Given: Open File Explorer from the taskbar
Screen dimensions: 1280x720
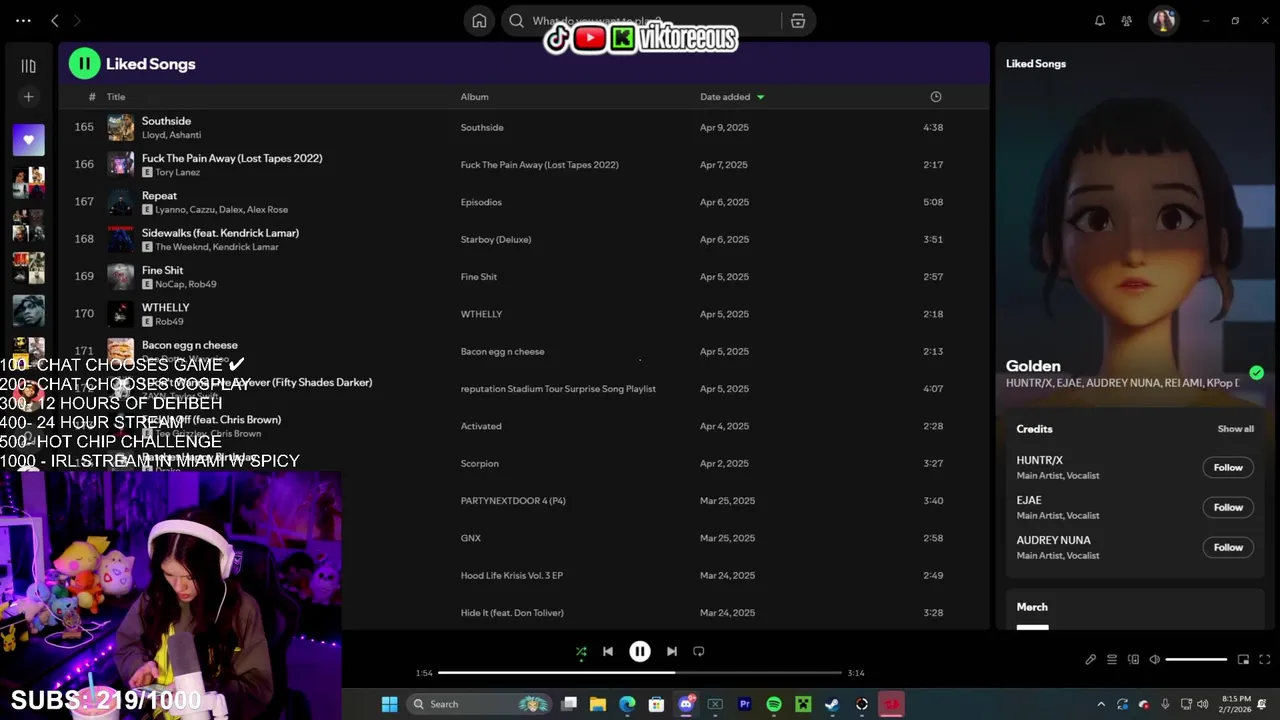Looking at the screenshot, I should (x=598, y=704).
